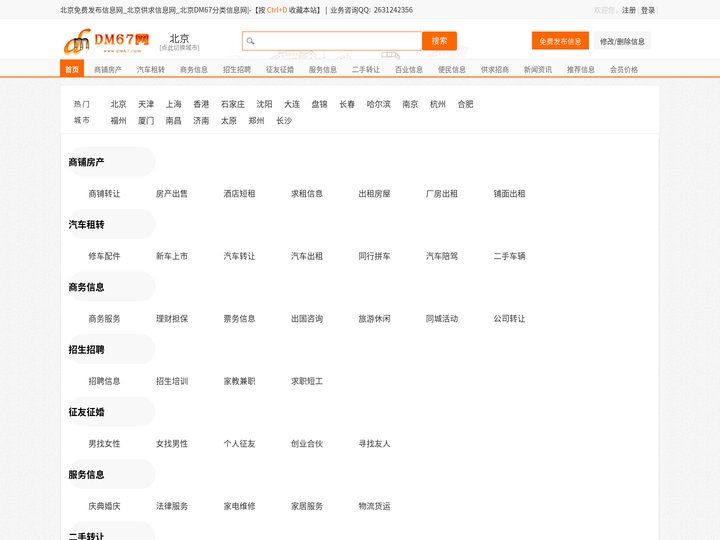Image resolution: width=720 pixels, height=540 pixels.
Task: Open the 招聘信息 subcategory
Action: coord(104,381)
